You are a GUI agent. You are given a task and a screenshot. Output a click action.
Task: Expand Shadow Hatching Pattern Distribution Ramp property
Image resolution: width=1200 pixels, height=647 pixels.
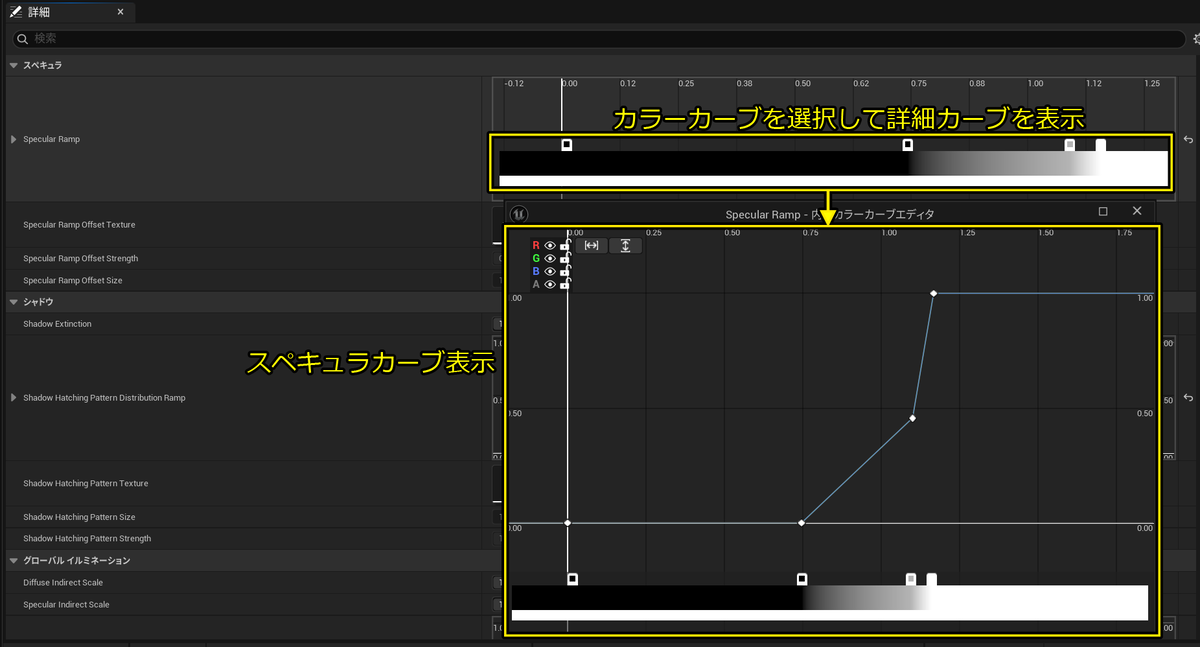click(14, 398)
